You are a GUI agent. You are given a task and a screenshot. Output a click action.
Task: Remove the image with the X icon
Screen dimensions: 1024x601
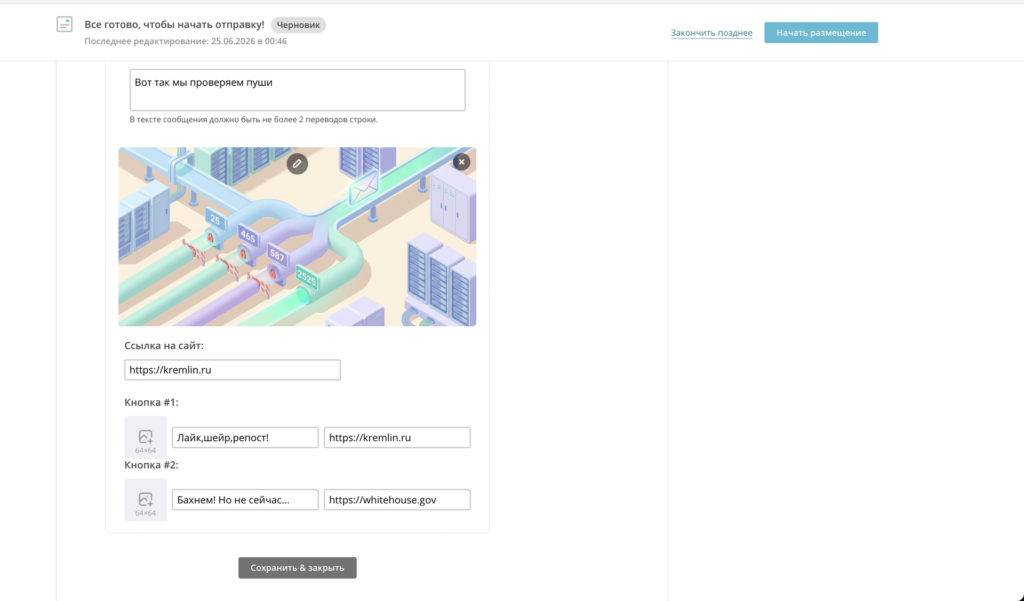pos(462,162)
